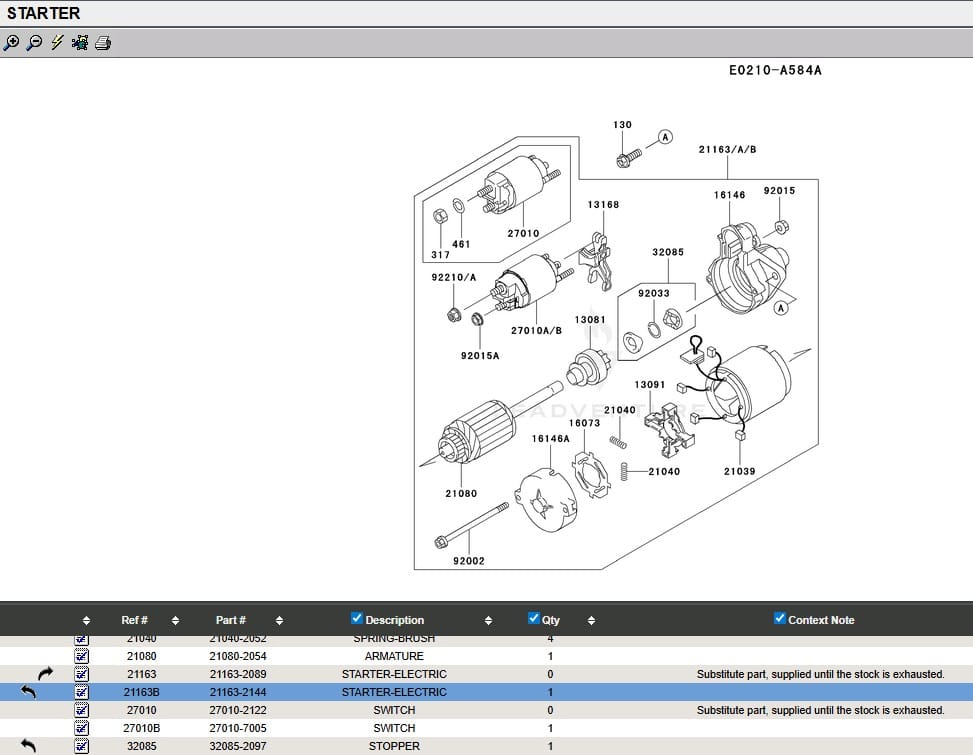Select the STOPPER part row
Viewport: 973px width, 755px height.
[394, 746]
